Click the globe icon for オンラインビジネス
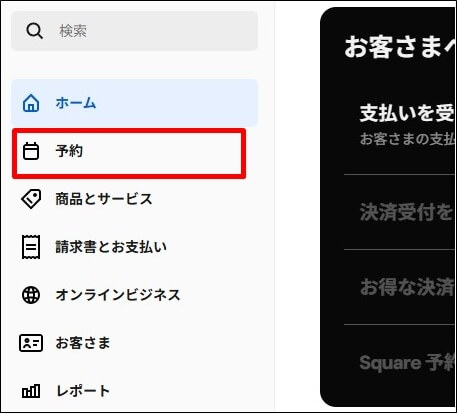 pyautogui.click(x=31, y=295)
